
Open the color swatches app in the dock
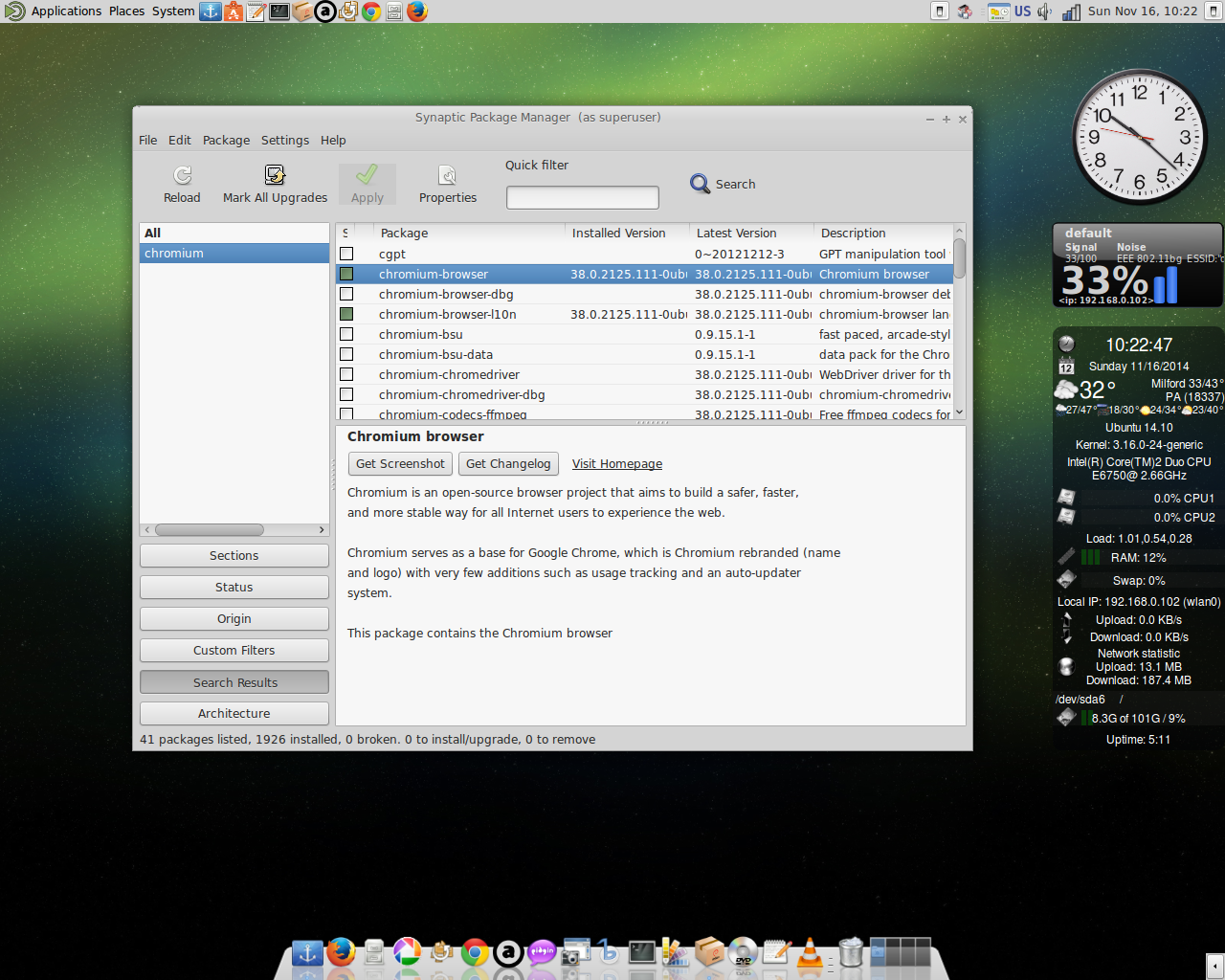pyautogui.click(x=676, y=952)
